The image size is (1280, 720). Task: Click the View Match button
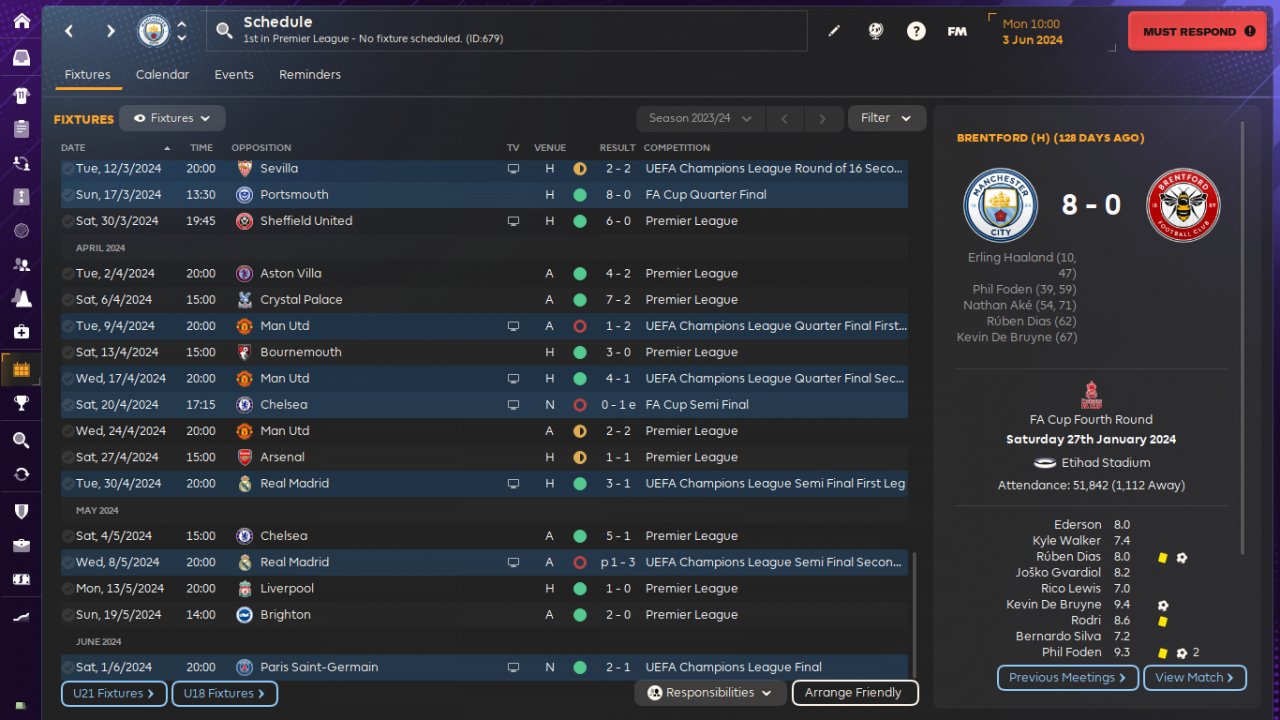(1195, 677)
